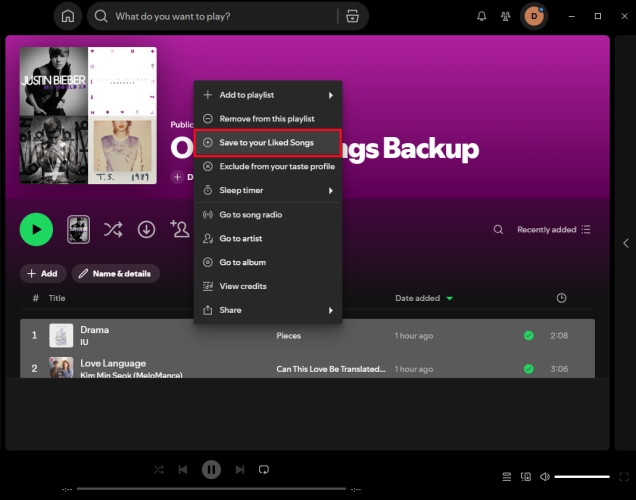Open Can This Love Be Translated album link
636x500 pixels.
pyautogui.click(x=331, y=369)
